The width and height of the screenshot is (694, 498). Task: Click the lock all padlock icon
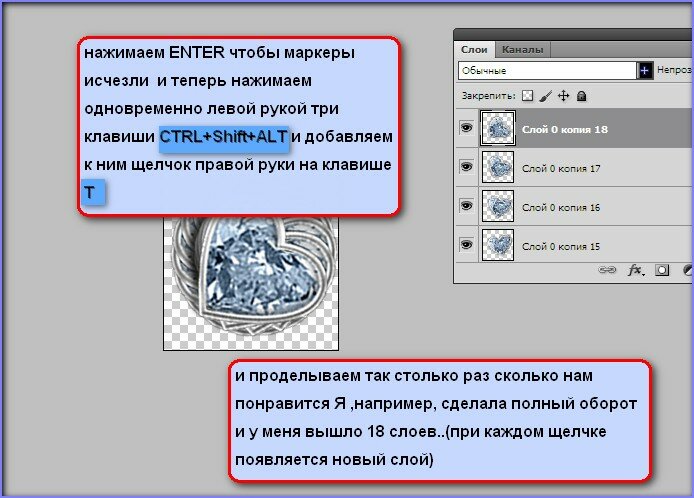582,96
